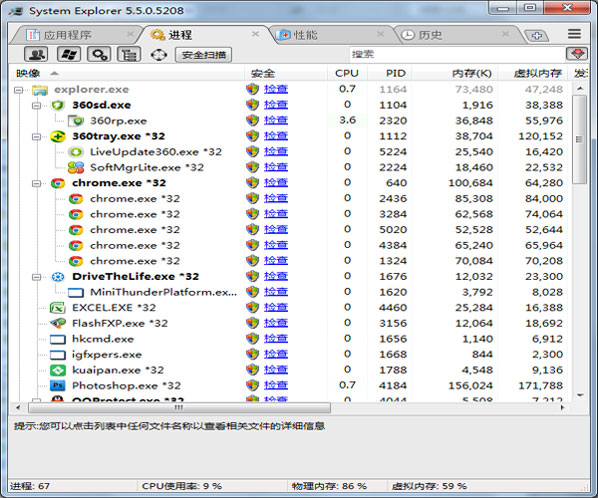The height and width of the screenshot is (498, 598).
Task: Click the hkcmd.exe window icon
Action: [58, 339]
